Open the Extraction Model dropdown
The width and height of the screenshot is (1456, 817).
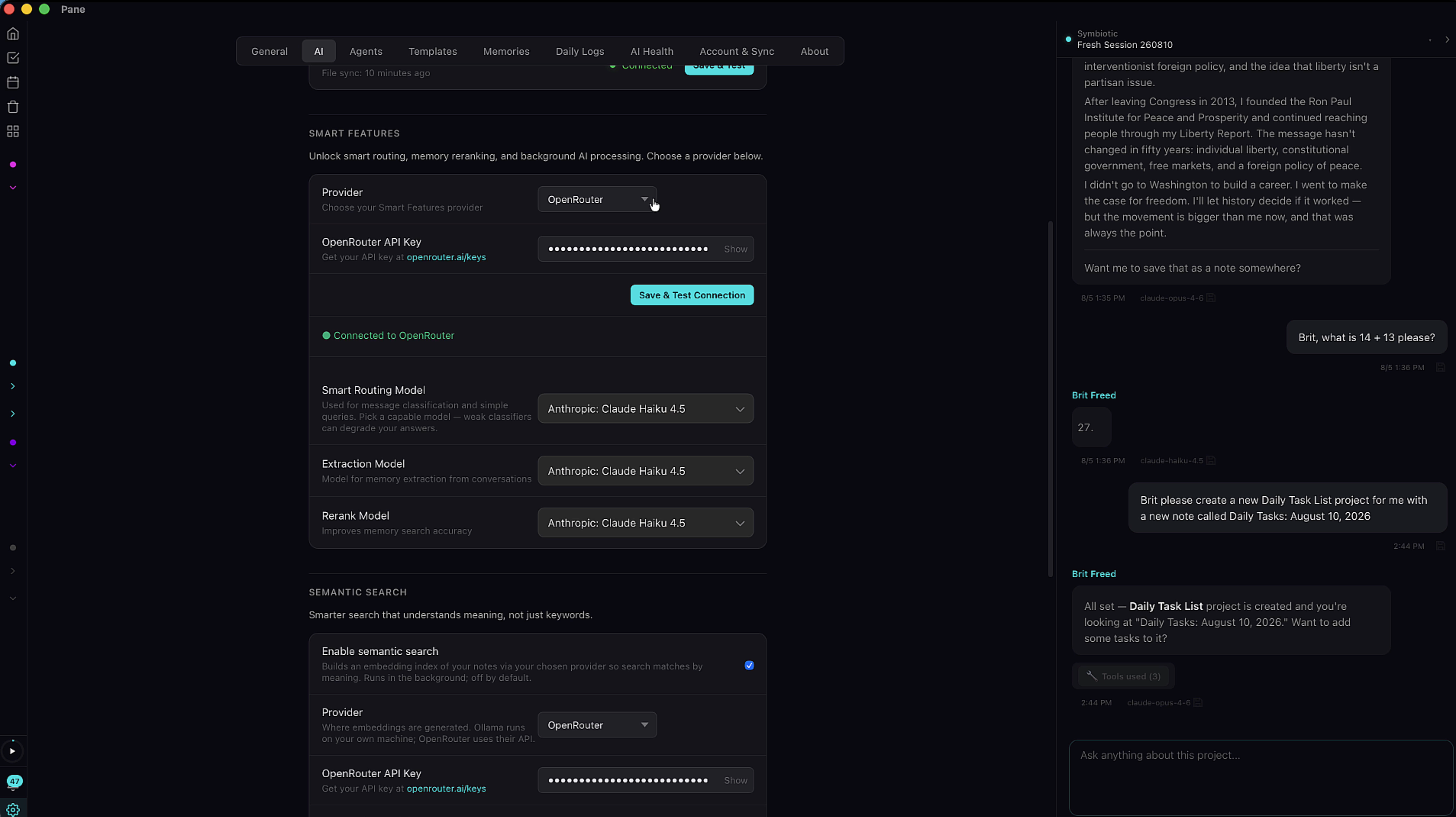646,471
